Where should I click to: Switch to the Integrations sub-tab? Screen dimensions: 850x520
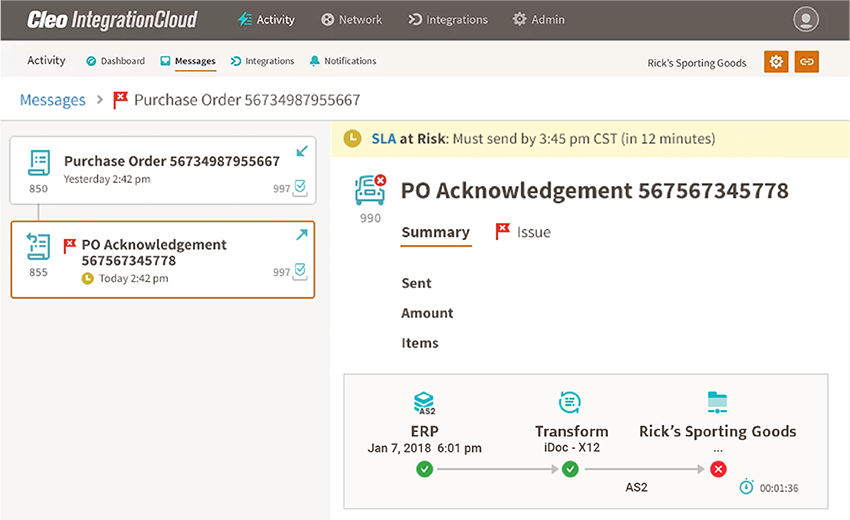coord(262,61)
